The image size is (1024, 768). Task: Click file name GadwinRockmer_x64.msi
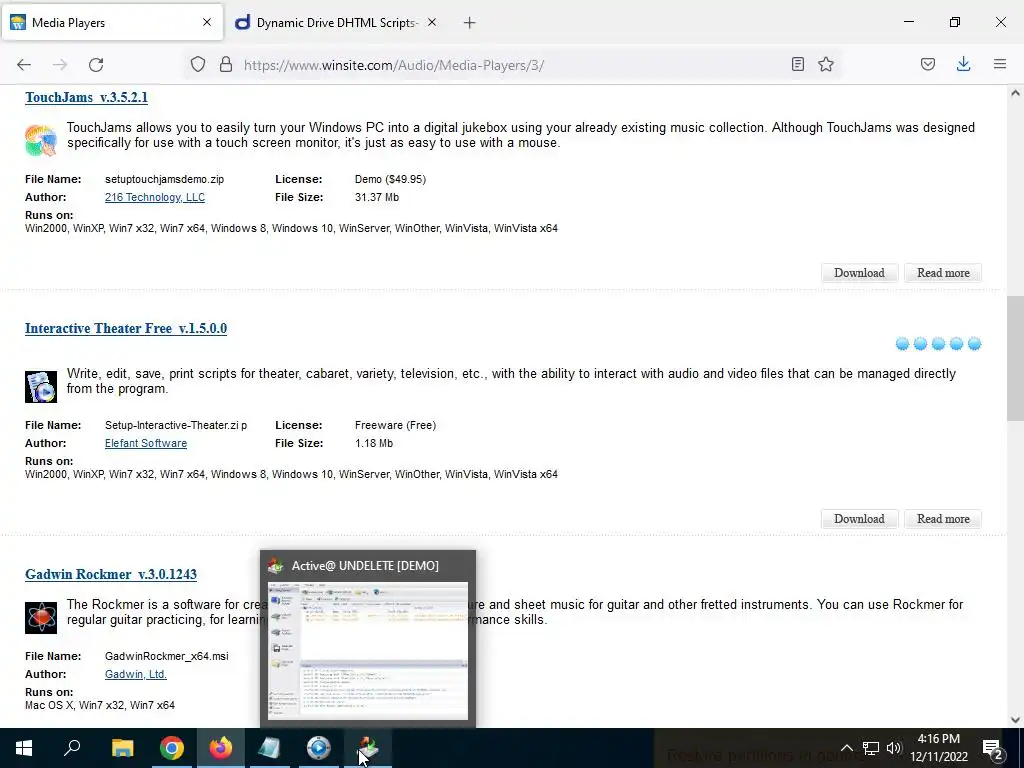[167, 657]
